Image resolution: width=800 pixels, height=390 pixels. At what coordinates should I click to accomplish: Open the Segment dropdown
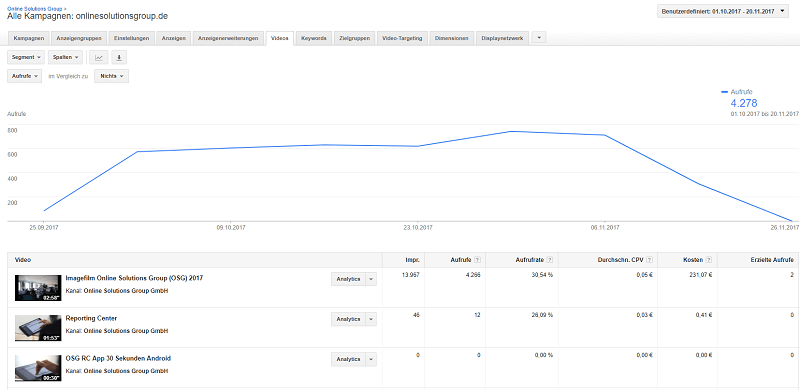tap(26, 57)
